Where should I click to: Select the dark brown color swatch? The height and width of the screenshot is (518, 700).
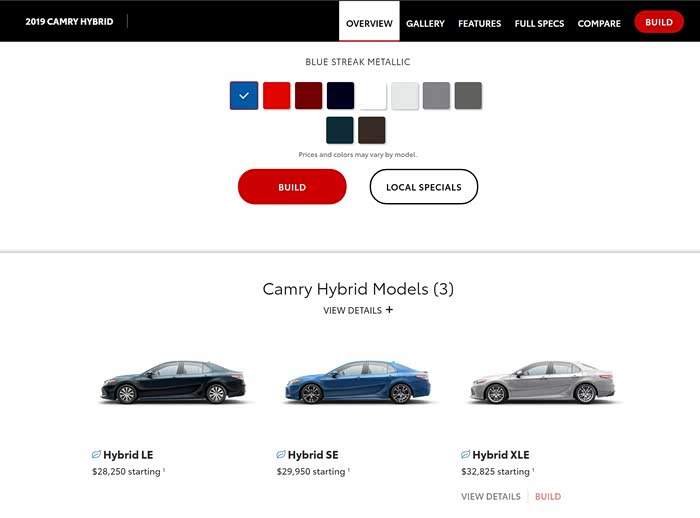371,130
